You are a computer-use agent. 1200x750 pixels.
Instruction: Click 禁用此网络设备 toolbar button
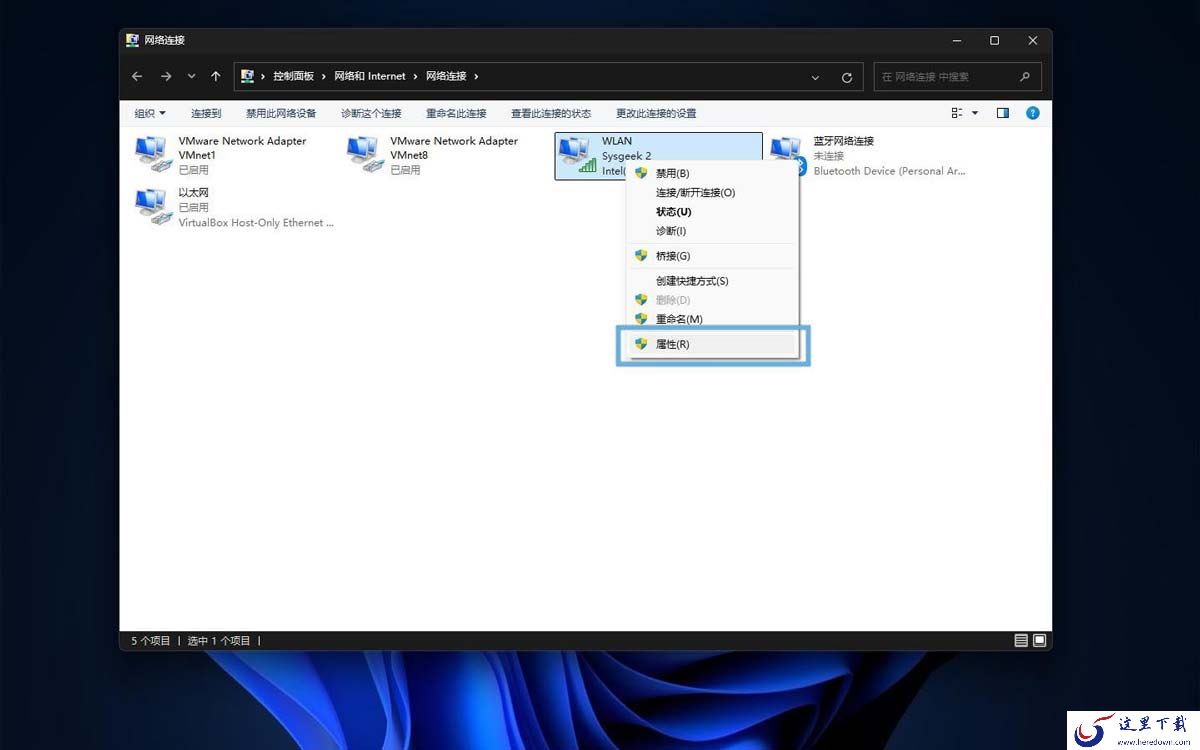[x=281, y=113]
